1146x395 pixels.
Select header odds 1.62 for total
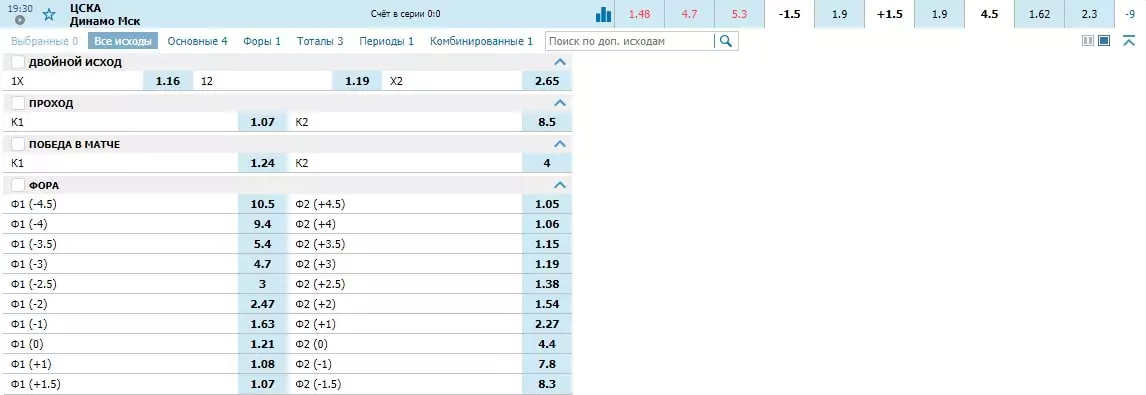click(1039, 14)
